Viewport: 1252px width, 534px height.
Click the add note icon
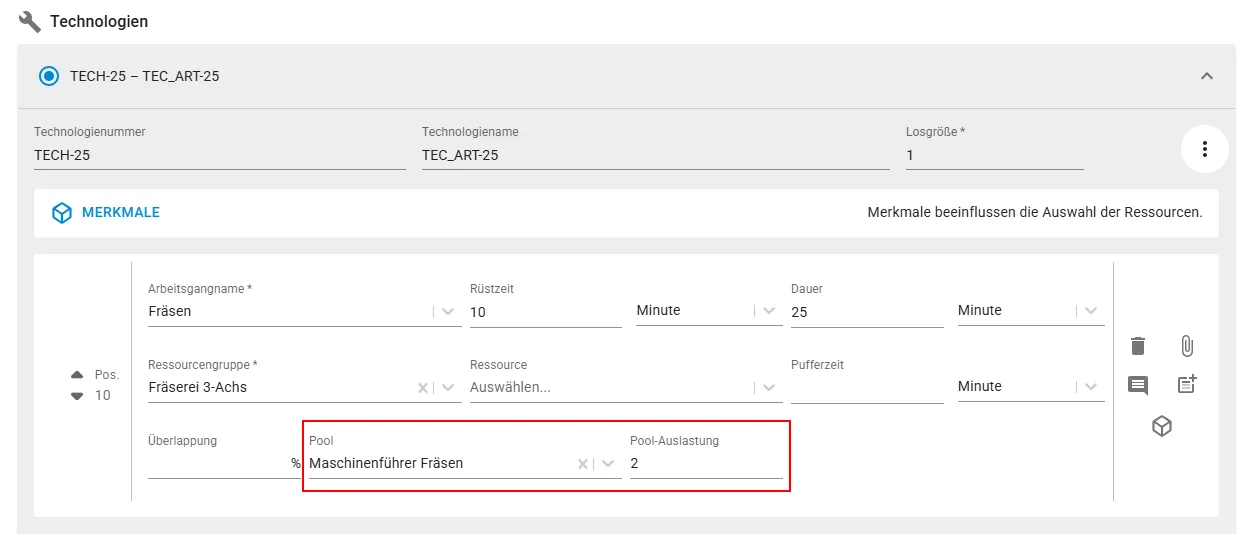[x=1187, y=384]
